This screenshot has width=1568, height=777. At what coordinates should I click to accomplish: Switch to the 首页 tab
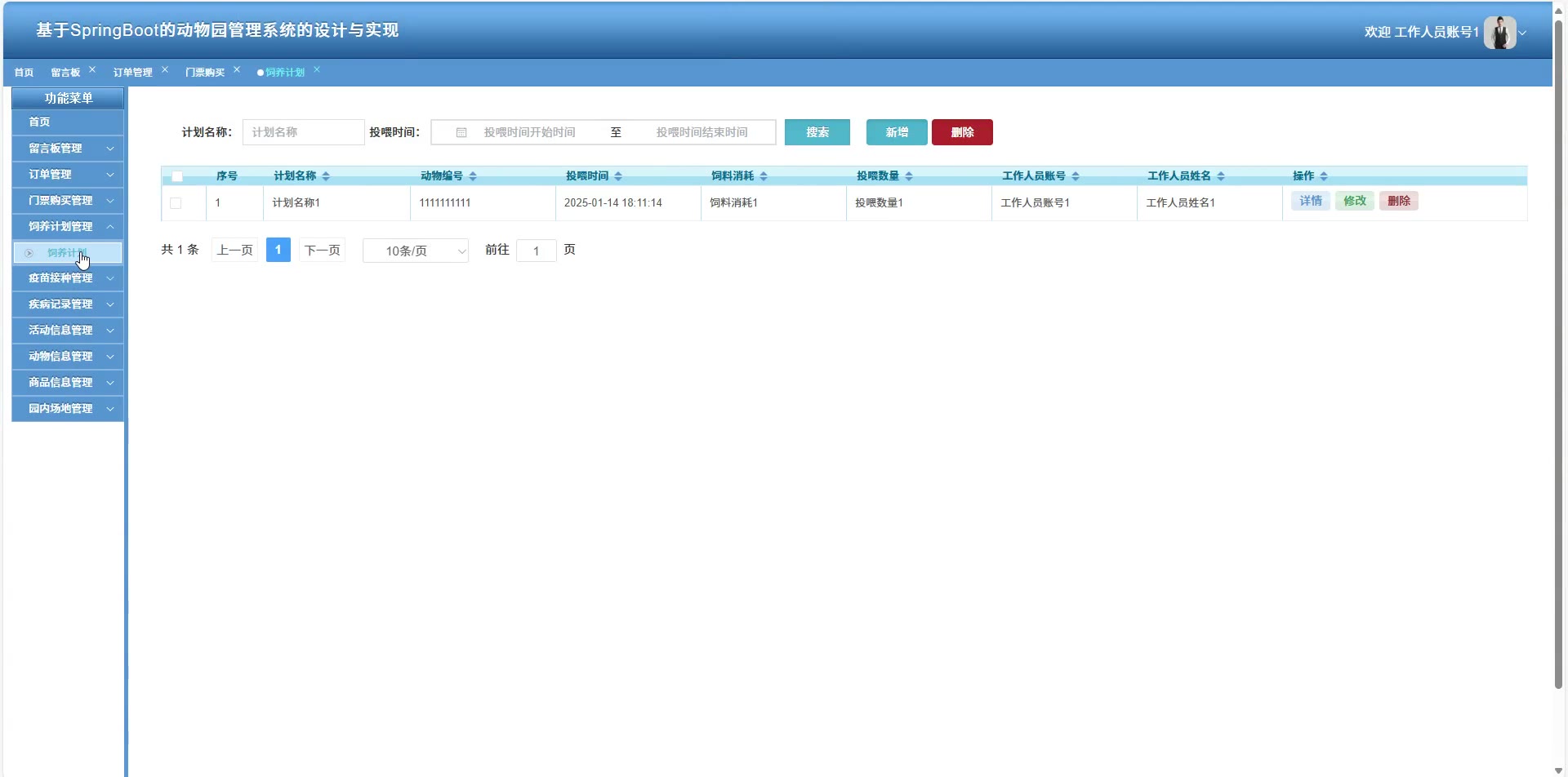click(x=24, y=73)
